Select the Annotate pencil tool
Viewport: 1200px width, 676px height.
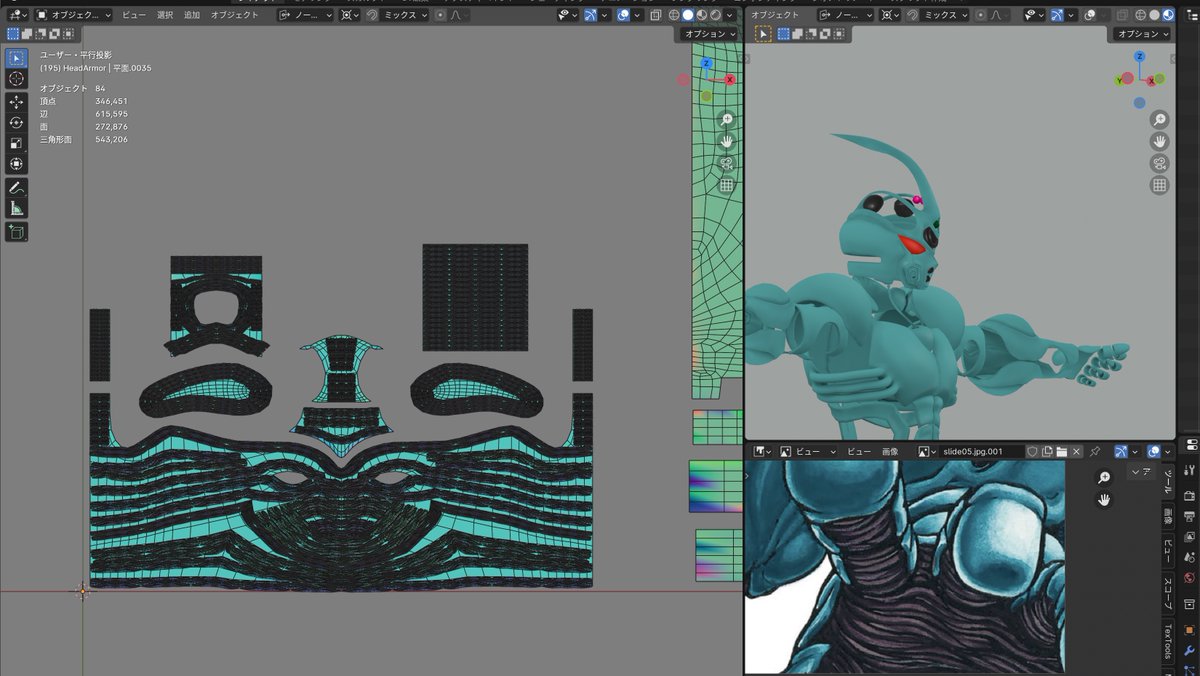17,188
